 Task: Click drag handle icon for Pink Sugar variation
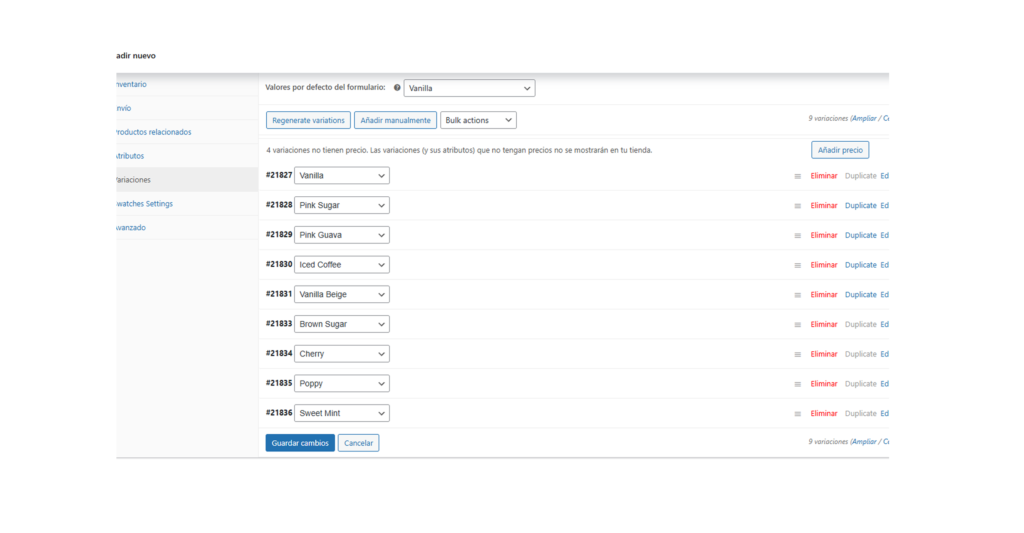coord(797,206)
